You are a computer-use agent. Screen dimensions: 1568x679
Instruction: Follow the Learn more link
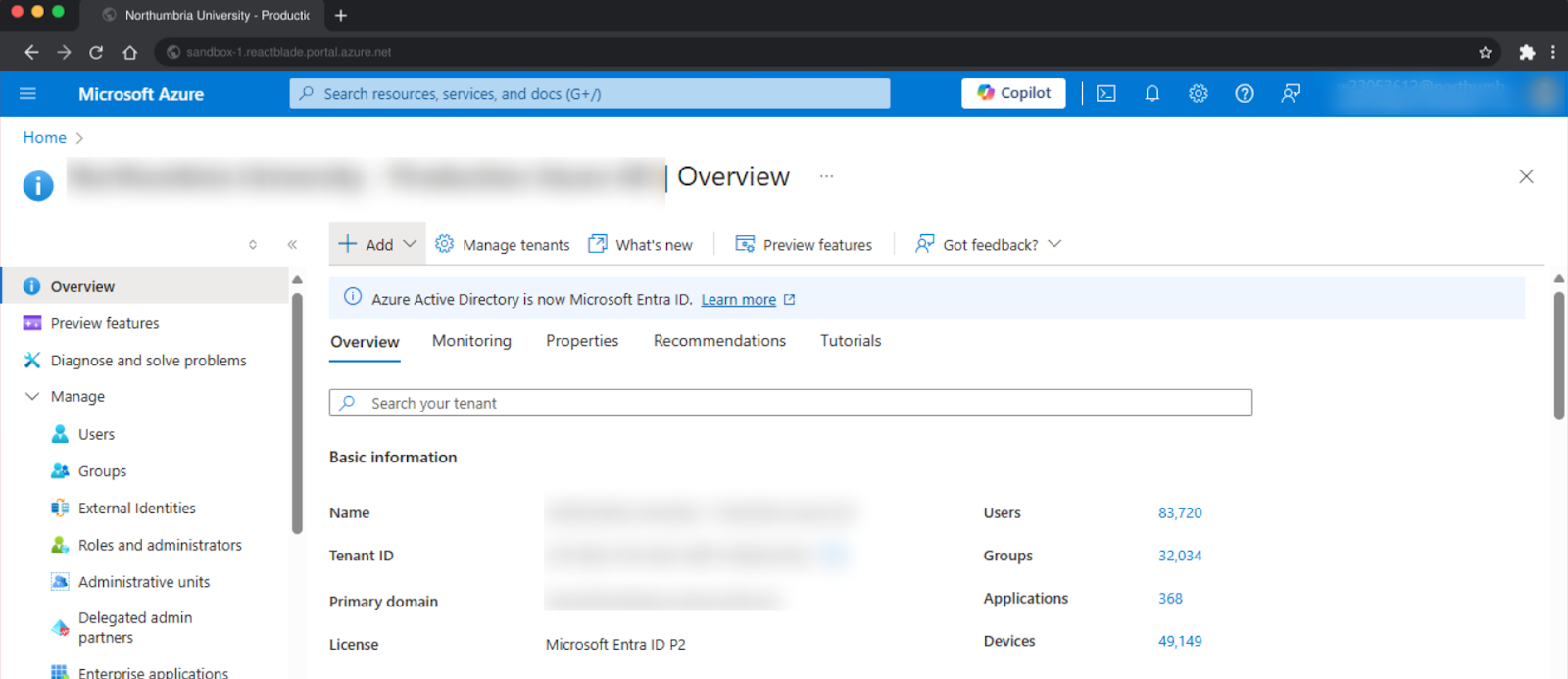click(x=739, y=300)
